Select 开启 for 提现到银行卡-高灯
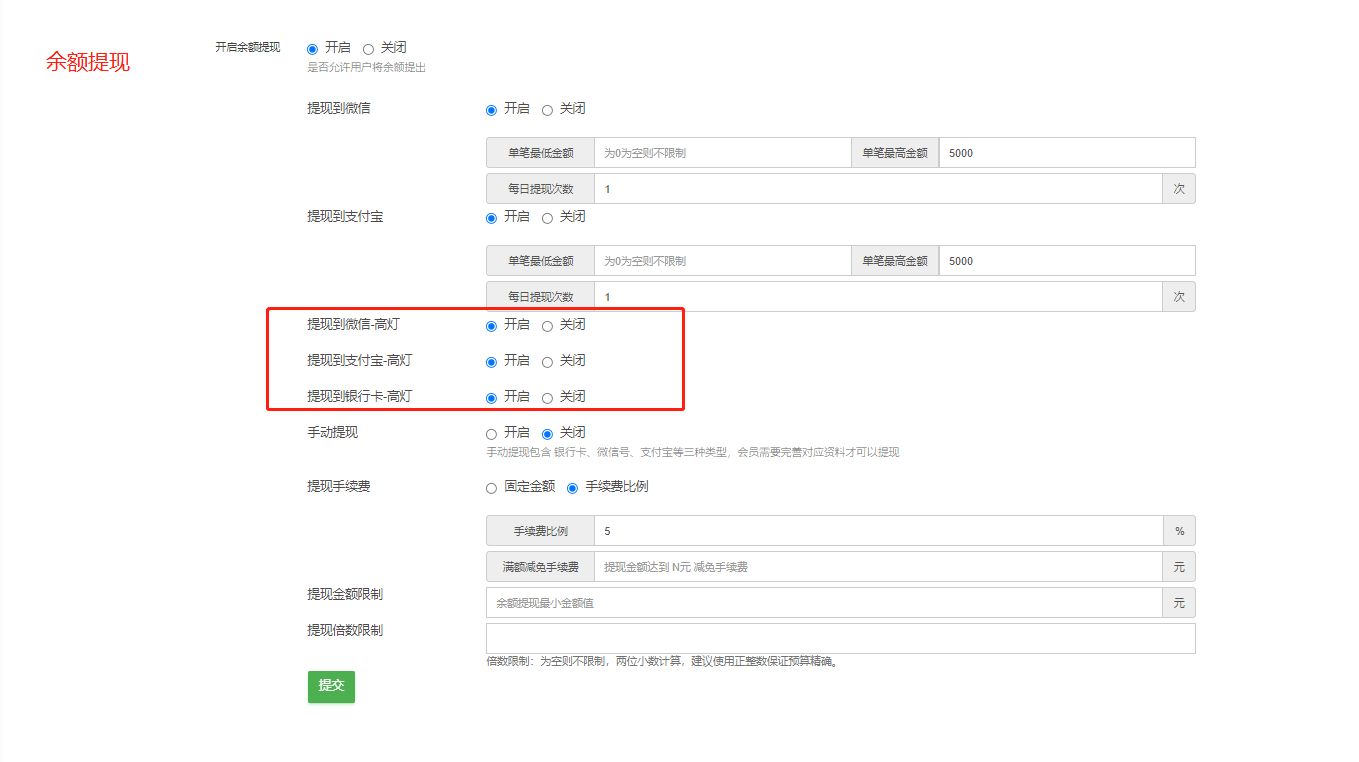This screenshot has width=1359, height=762. click(491, 398)
